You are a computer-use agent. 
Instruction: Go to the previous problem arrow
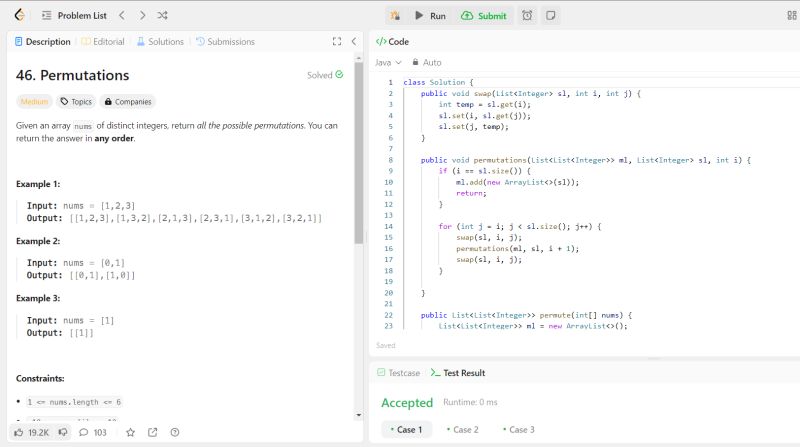tap(120, 16)
